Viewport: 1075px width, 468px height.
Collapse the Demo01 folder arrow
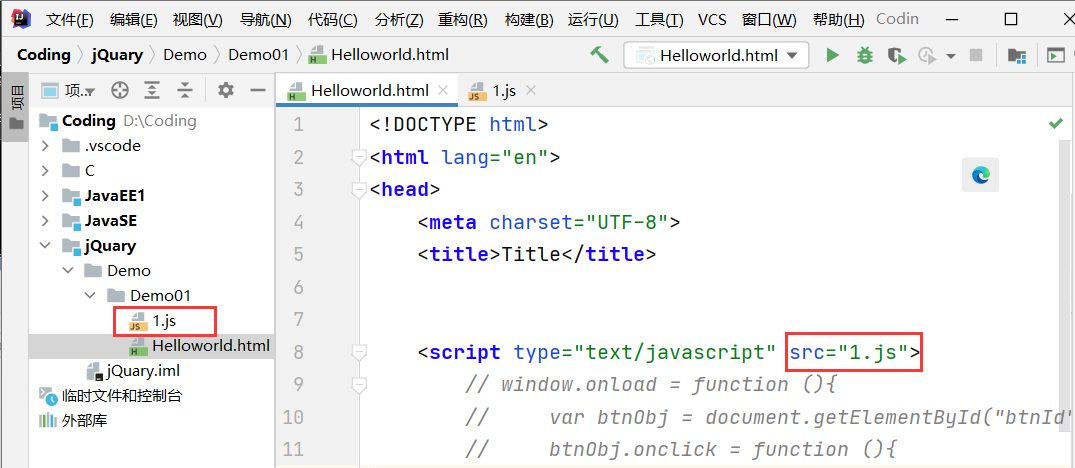90,295
